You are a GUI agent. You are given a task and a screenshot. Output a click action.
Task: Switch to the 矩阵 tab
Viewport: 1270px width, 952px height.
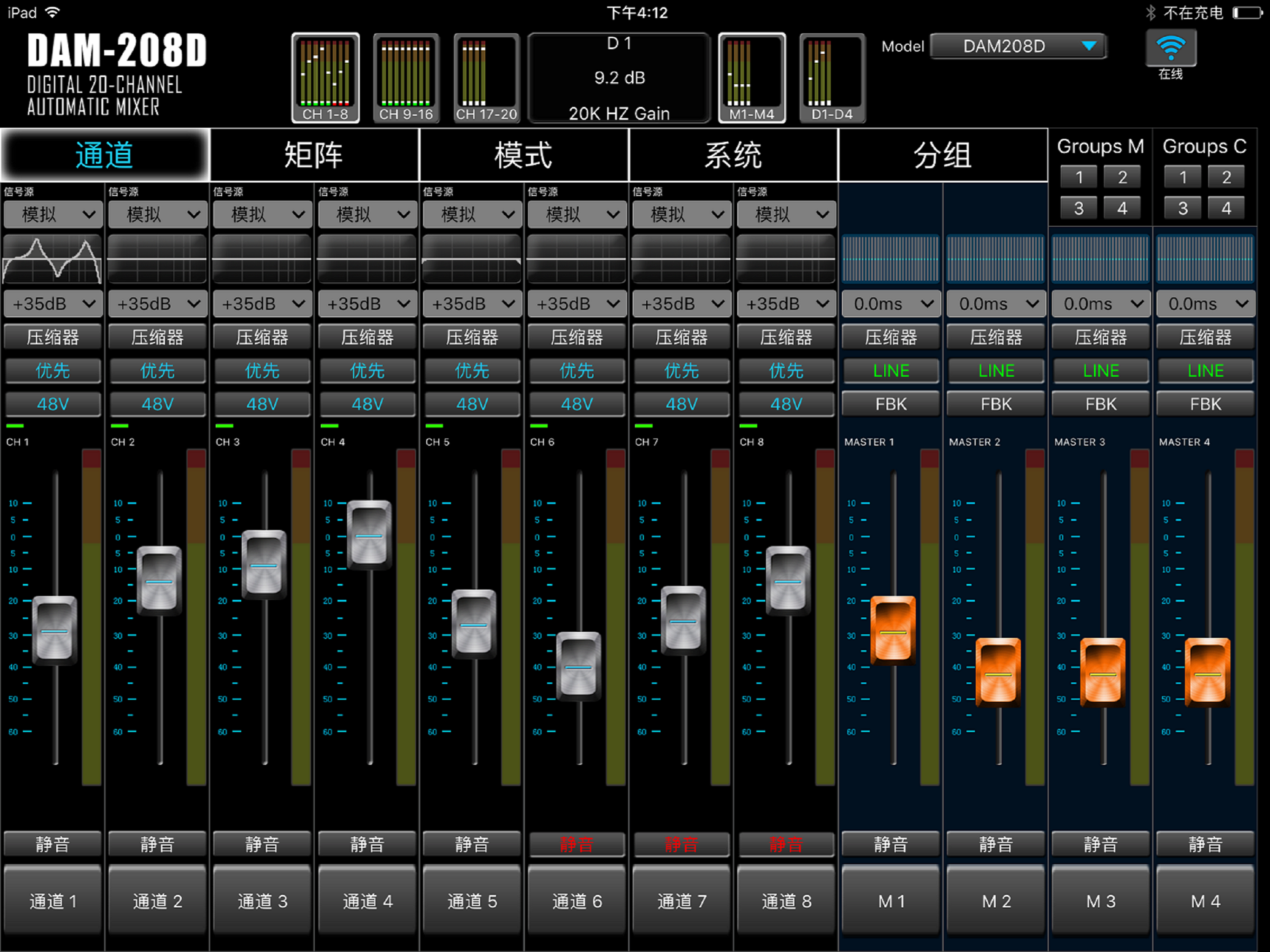click(314, 155)
